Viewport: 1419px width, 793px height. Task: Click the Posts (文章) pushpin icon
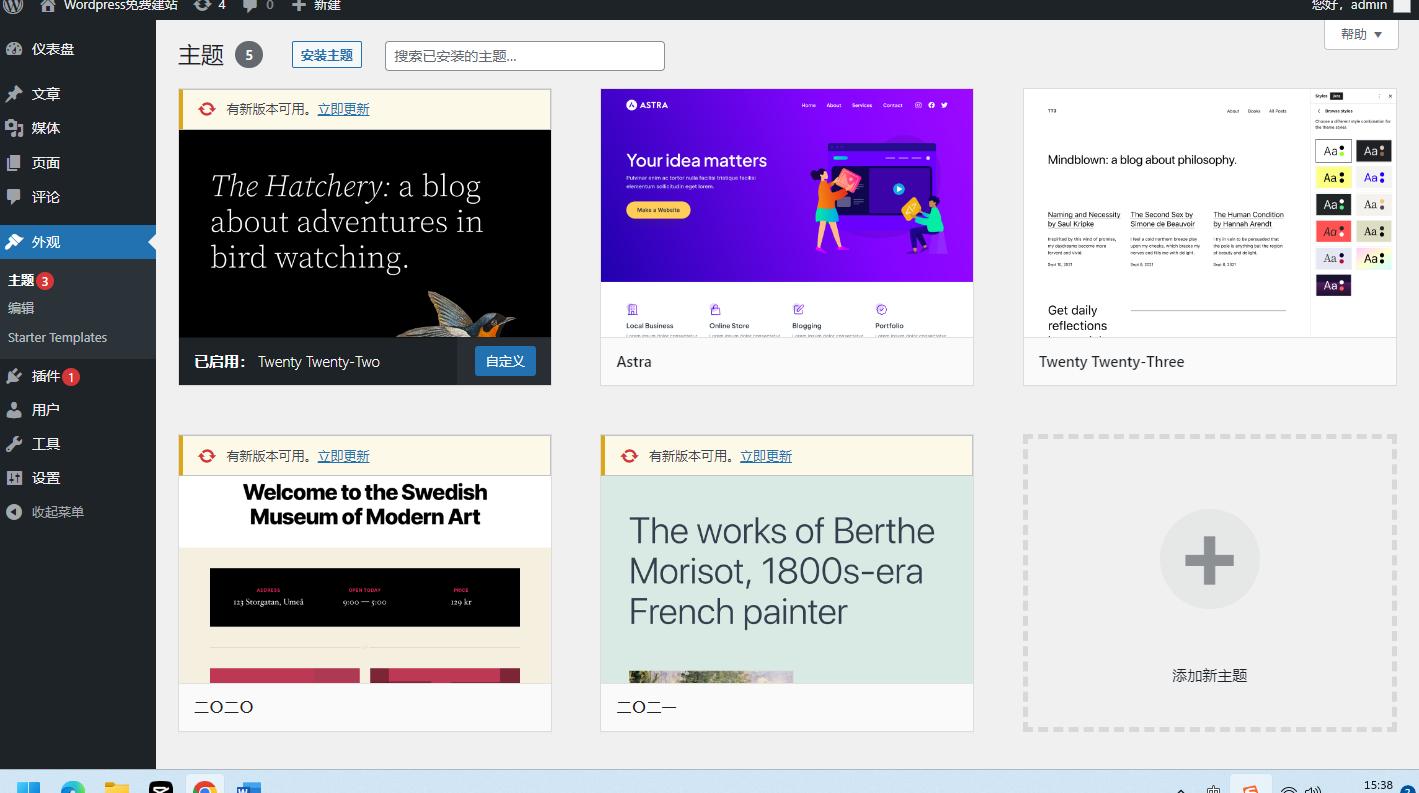(x=14, y=94)
